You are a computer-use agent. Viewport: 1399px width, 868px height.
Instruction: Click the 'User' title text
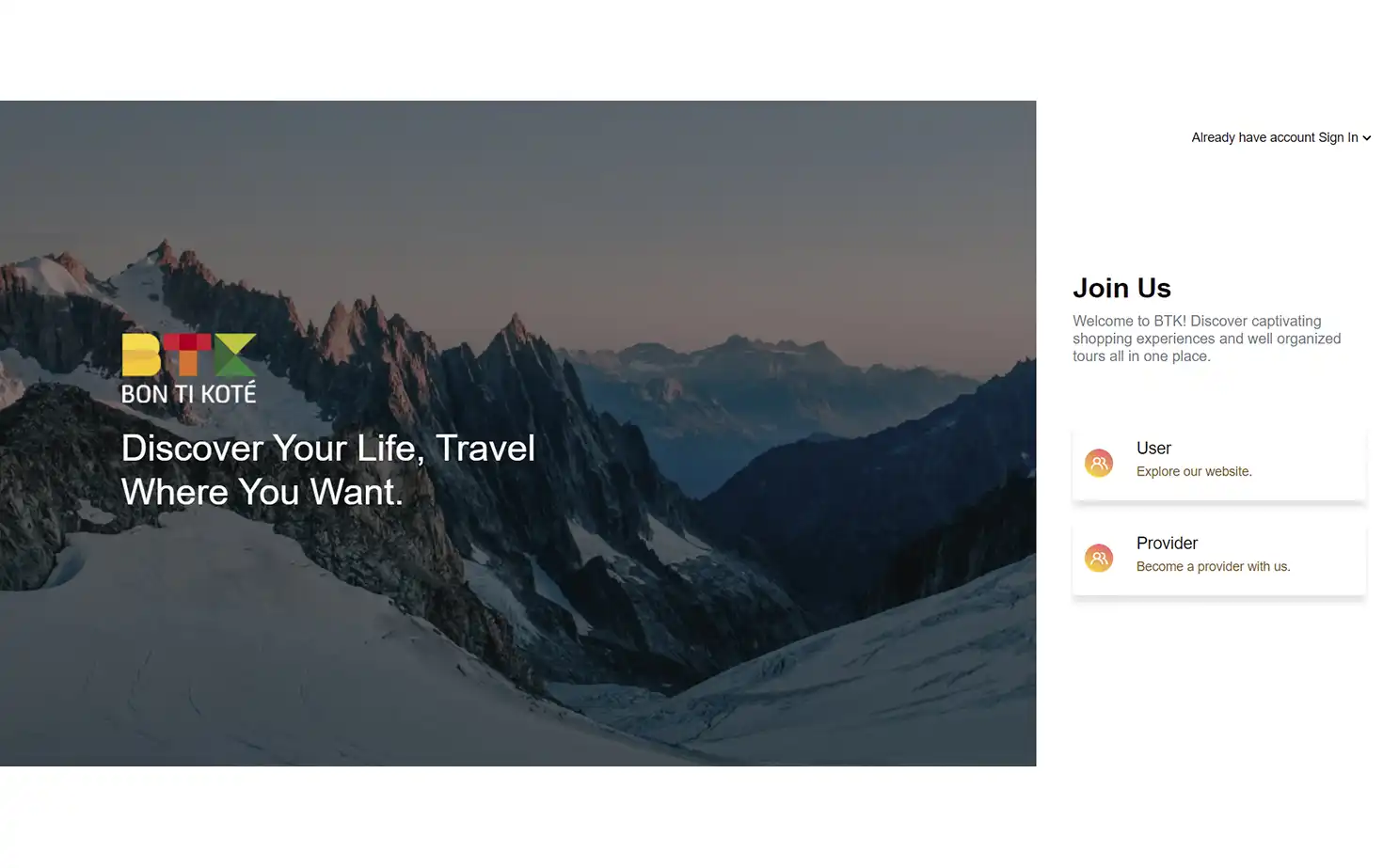coord(1153,449)
